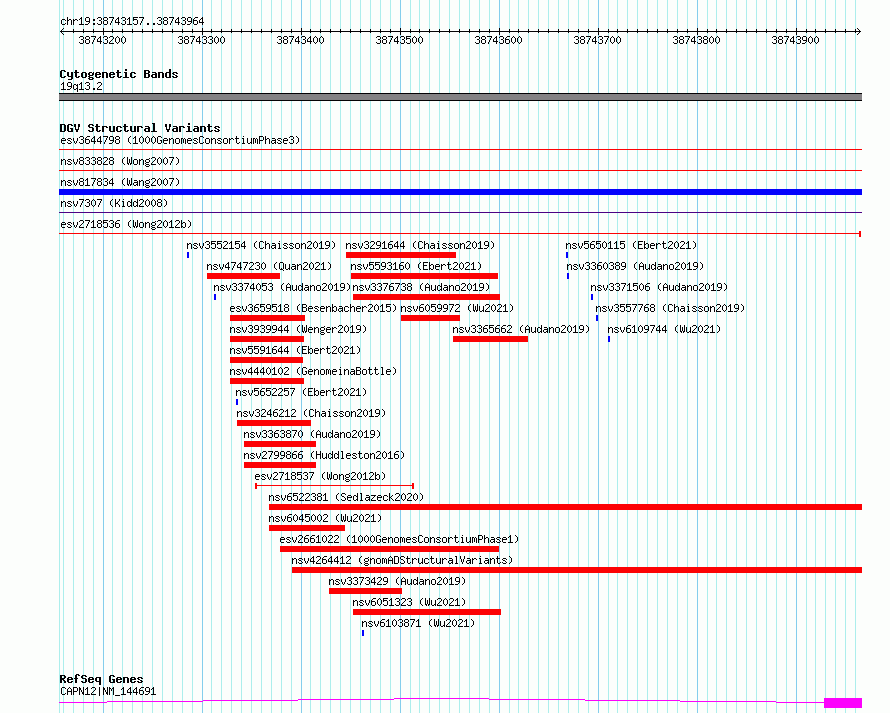
Task: Select the nsv833828 (Wong2007) variant label
Action: pyautogui.click(x=120, y=161)
